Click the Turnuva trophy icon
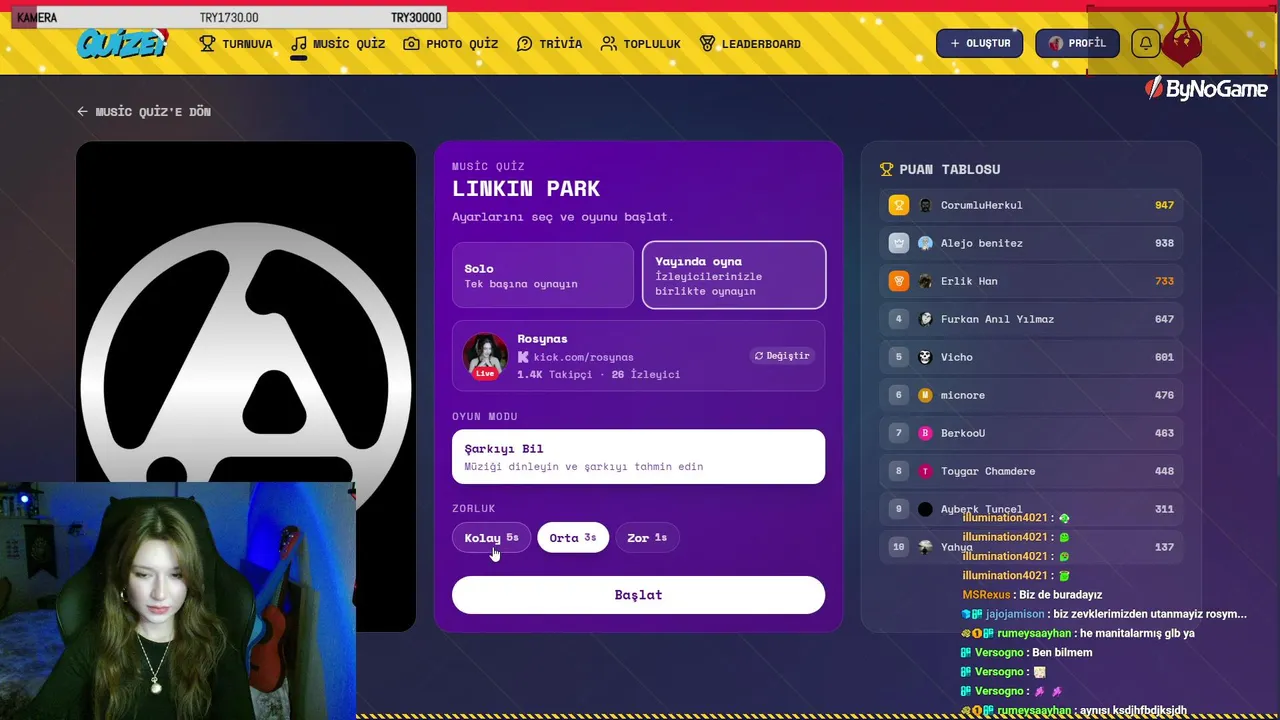Viewport: 1280px width, 720px height. [207, 44]
